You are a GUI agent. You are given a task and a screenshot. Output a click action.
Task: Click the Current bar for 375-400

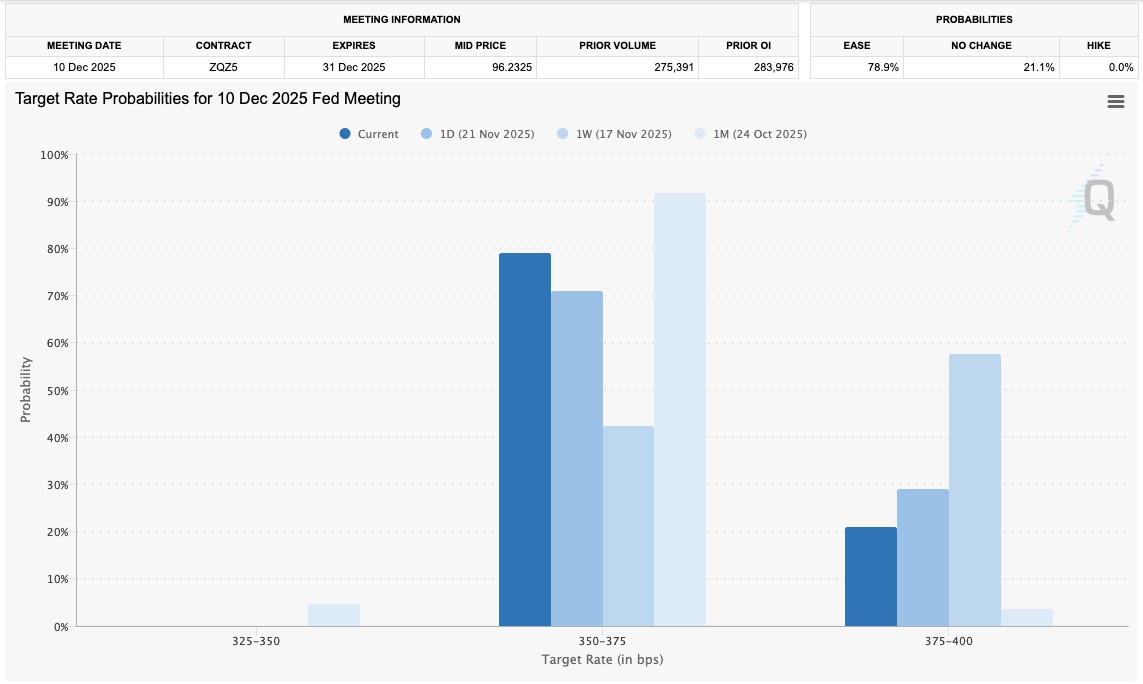pos(871,577)
